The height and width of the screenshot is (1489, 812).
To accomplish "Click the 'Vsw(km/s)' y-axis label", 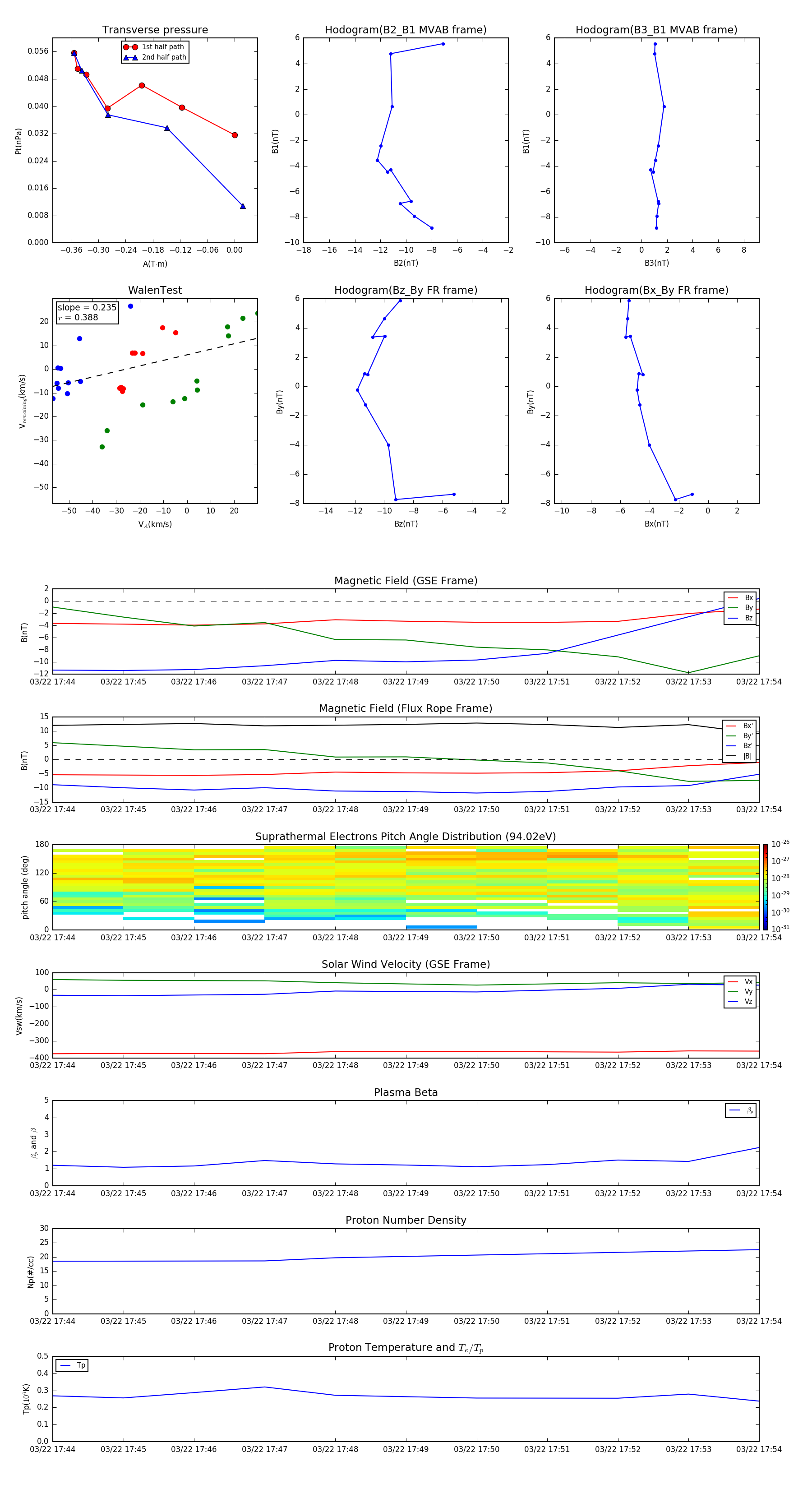I will (18, 1016).
